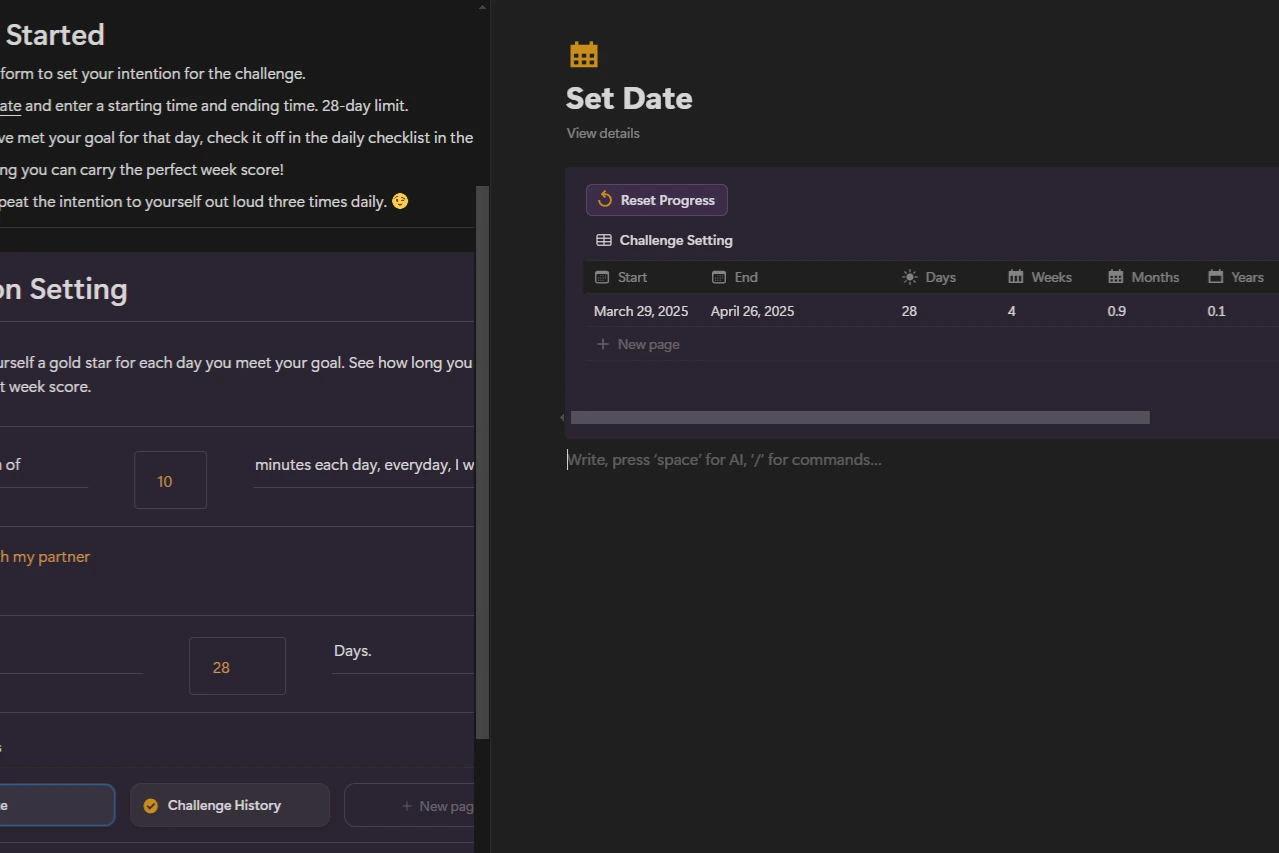This screenshot has height=853, width=1279.
Task: Click the calendar icon in the Start column
Action: 602,277
